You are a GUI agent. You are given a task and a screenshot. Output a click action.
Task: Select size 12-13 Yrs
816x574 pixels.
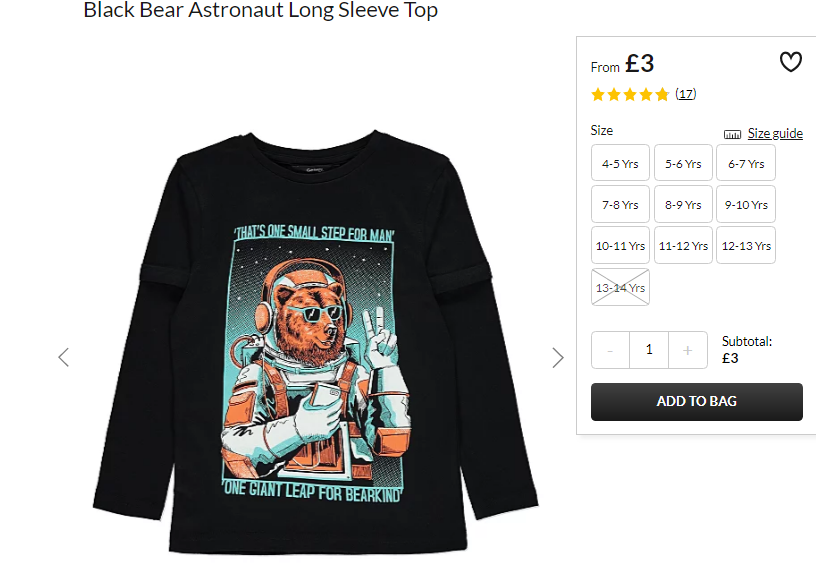click(x=746, y=245)
